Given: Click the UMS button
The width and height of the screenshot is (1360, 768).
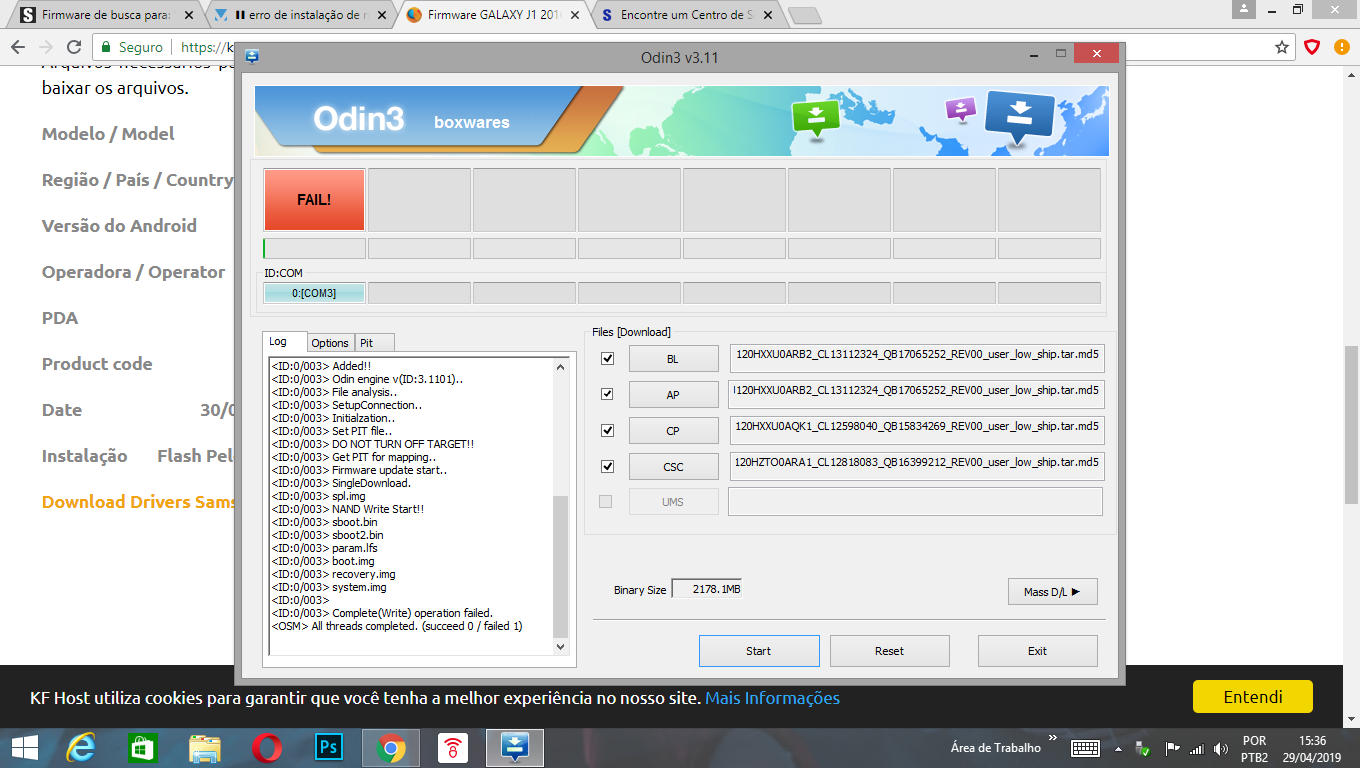Looking at the screenshot, I should (673, 502).
